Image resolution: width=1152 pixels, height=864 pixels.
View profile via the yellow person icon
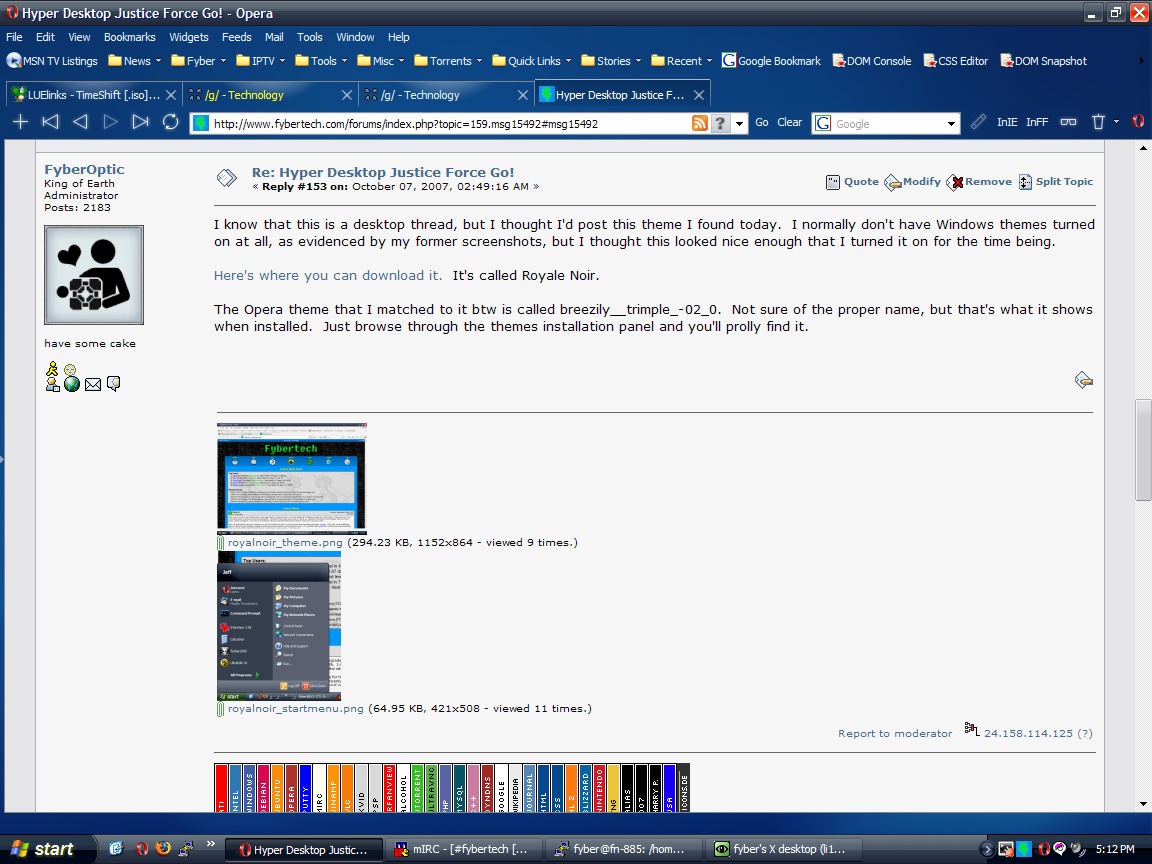click(52, 369)
